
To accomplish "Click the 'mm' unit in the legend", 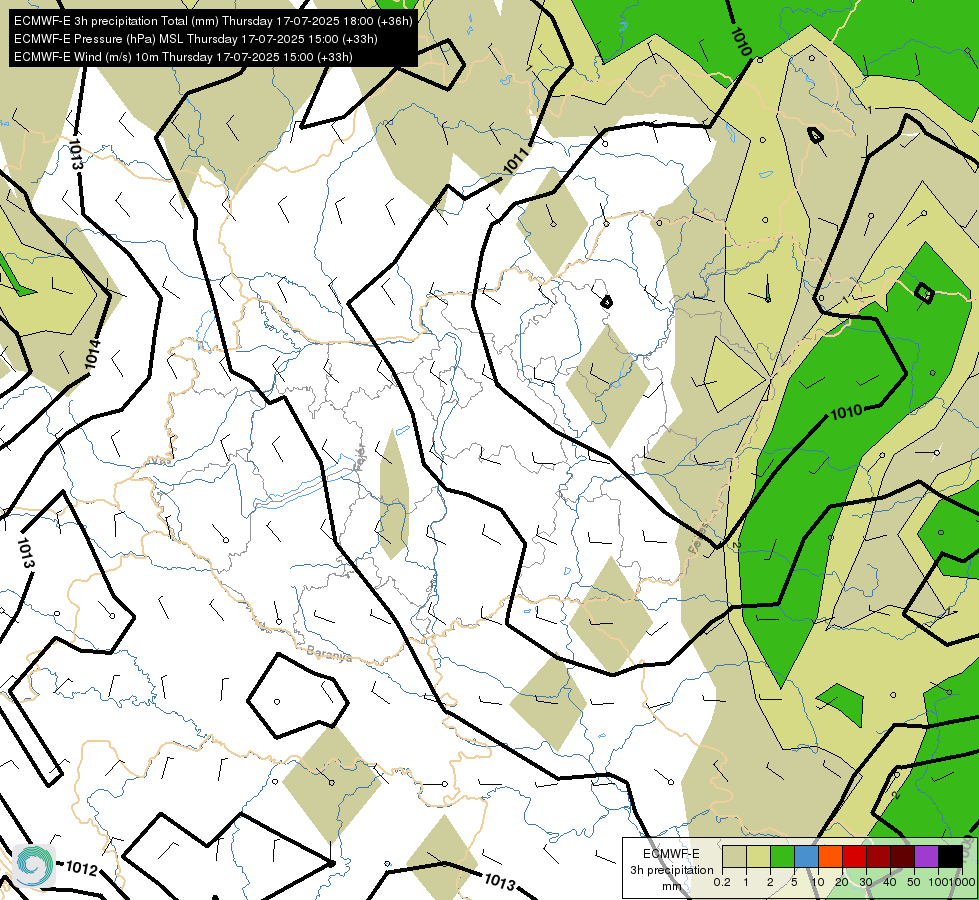I will (x=671, y=886).
